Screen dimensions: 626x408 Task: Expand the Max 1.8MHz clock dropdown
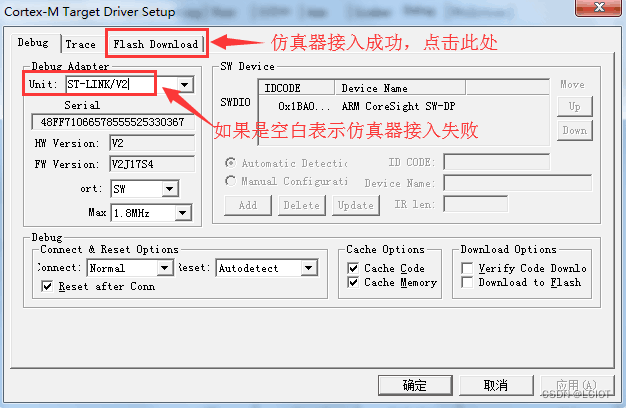(x=183, y=213)
